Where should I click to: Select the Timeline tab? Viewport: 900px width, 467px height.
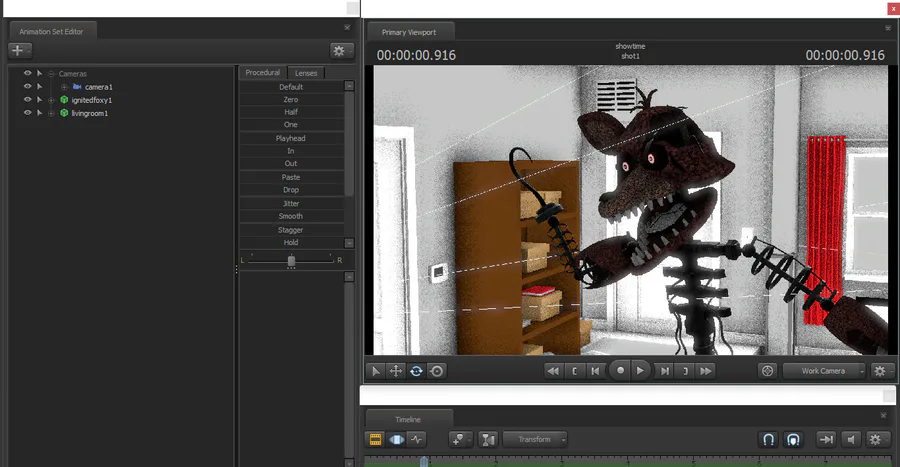click(408, 419)
